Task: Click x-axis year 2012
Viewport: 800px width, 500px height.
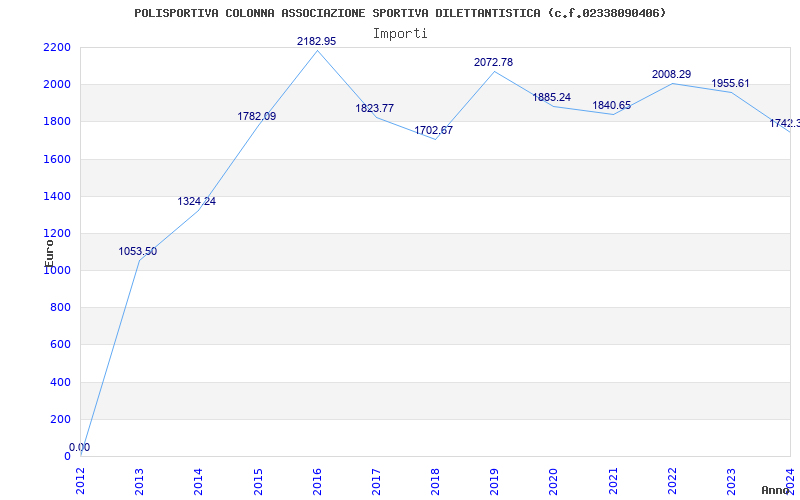Action: click(81, 481)
